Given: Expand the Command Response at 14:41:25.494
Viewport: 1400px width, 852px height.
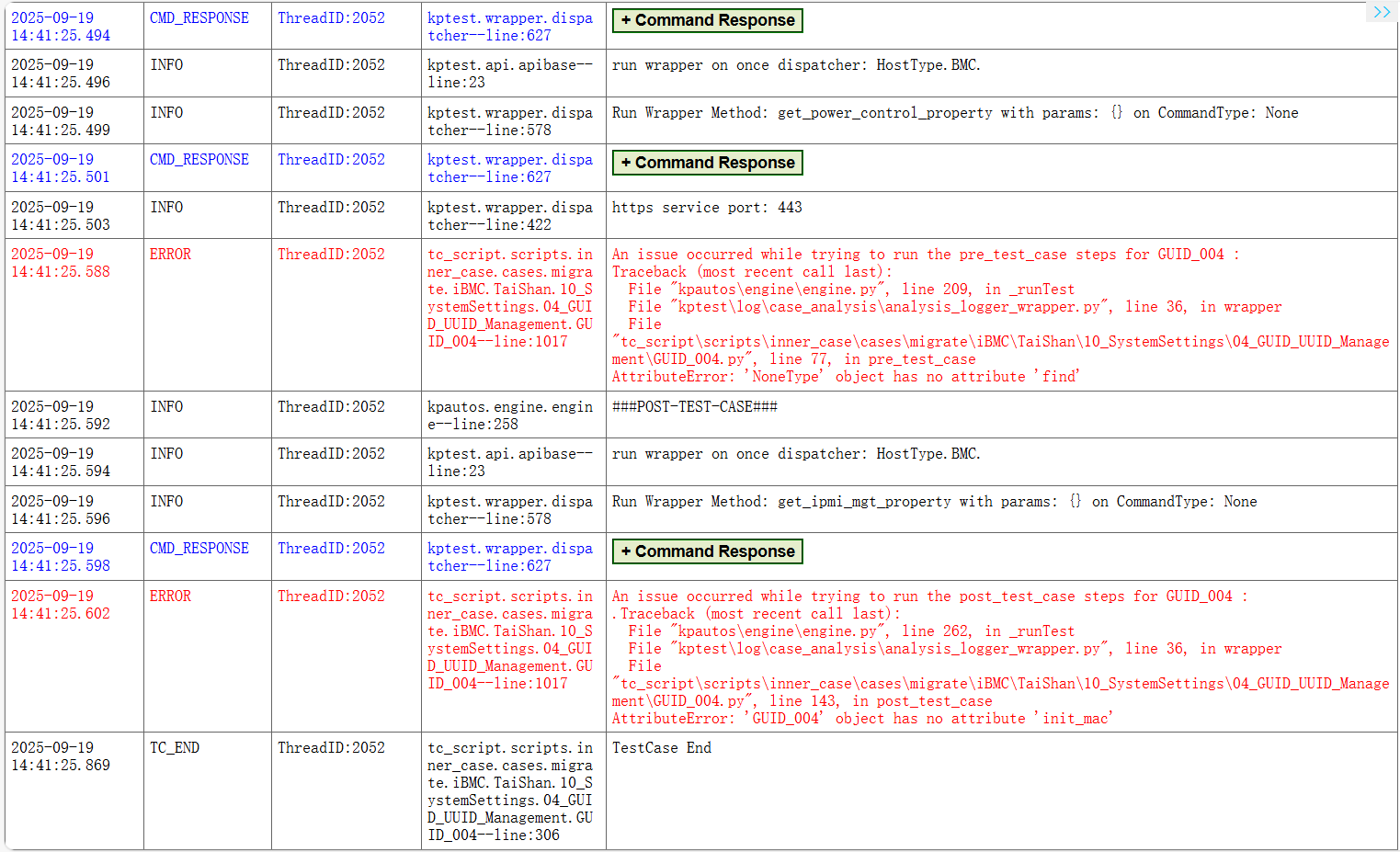Looking at the screenshot, I should 707,20.
